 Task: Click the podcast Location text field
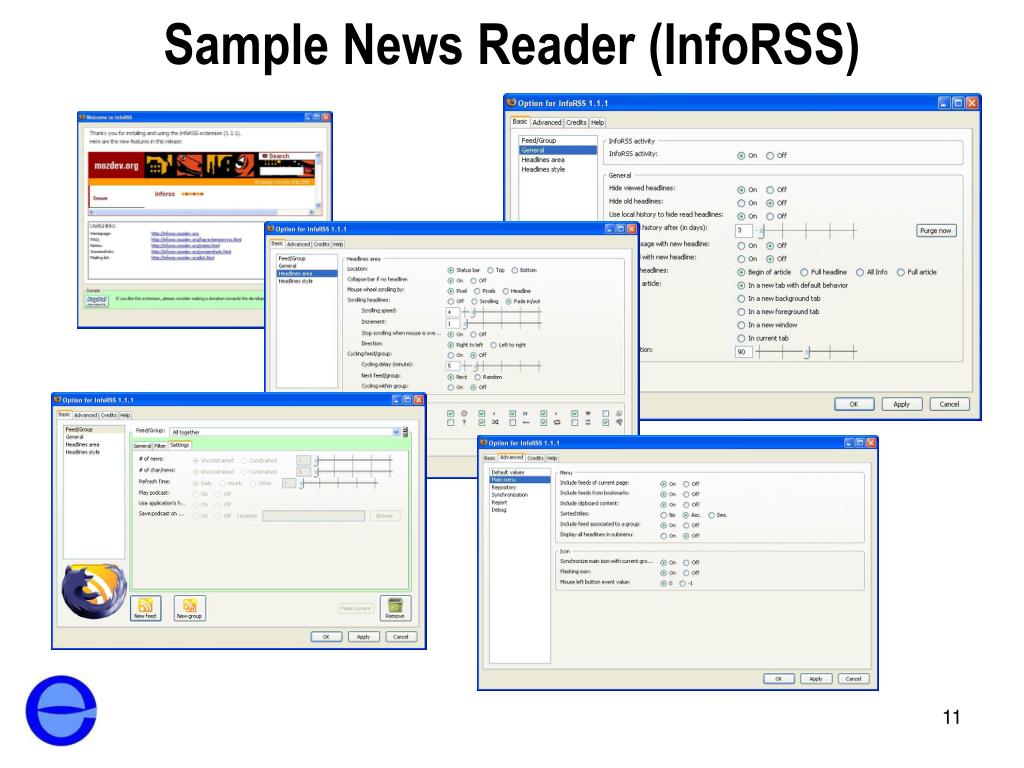[x=313, y=516]
